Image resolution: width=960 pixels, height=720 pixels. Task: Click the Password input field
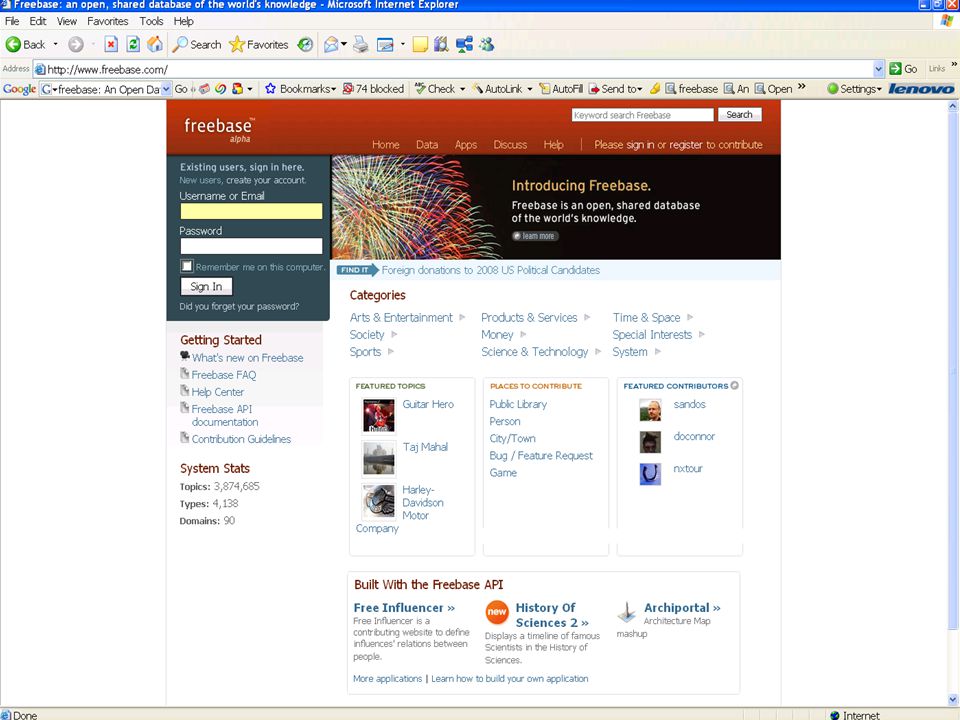click(251, 246)
